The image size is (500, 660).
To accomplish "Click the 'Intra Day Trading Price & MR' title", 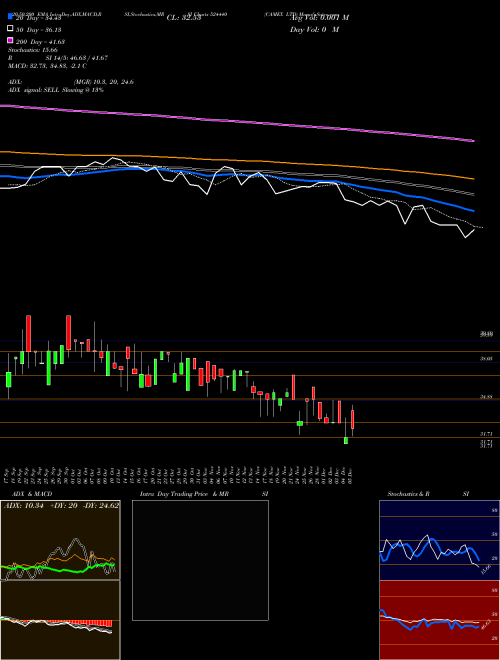I will (x=184, y=494).
